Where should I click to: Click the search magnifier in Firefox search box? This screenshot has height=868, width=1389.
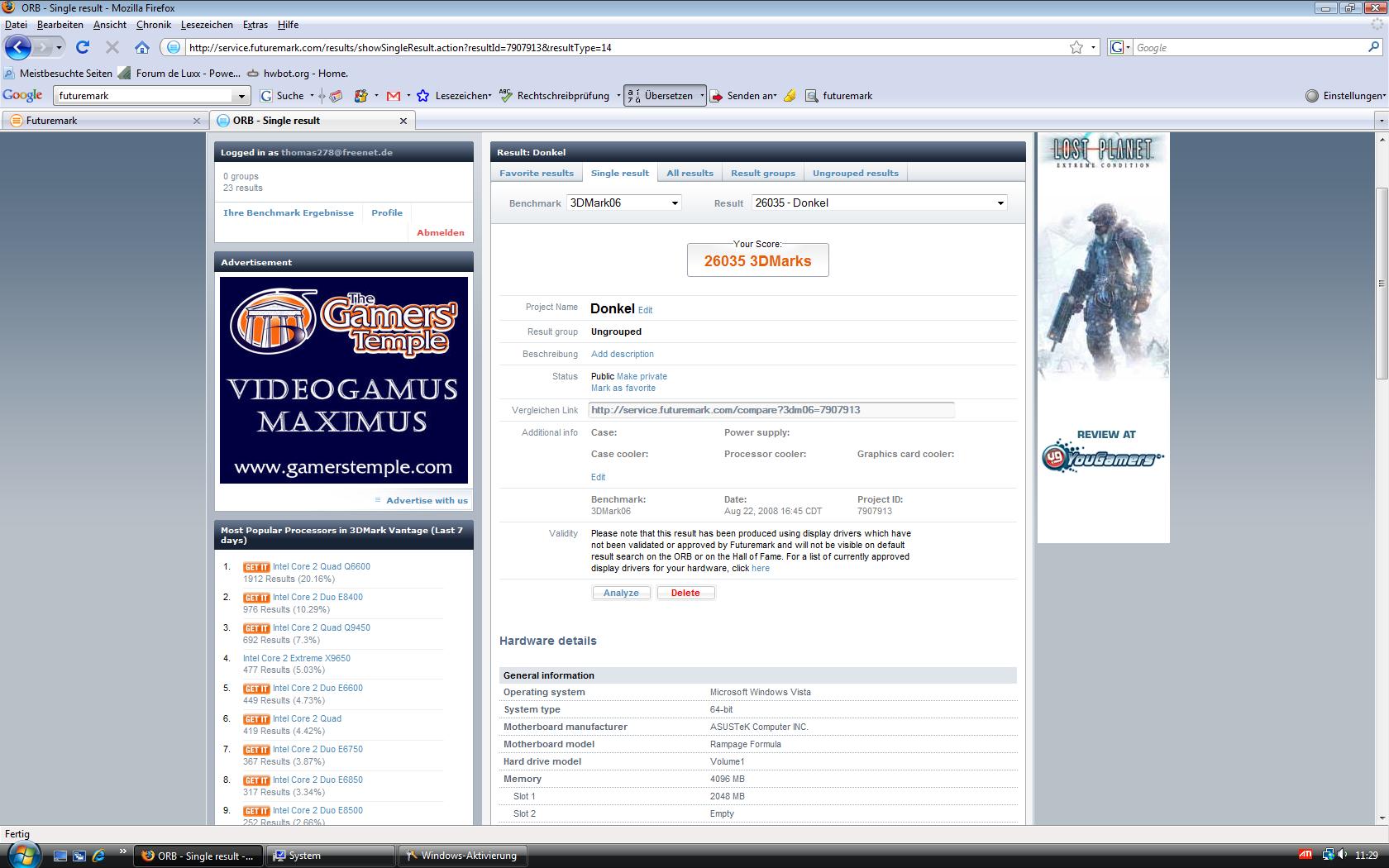1373,47
